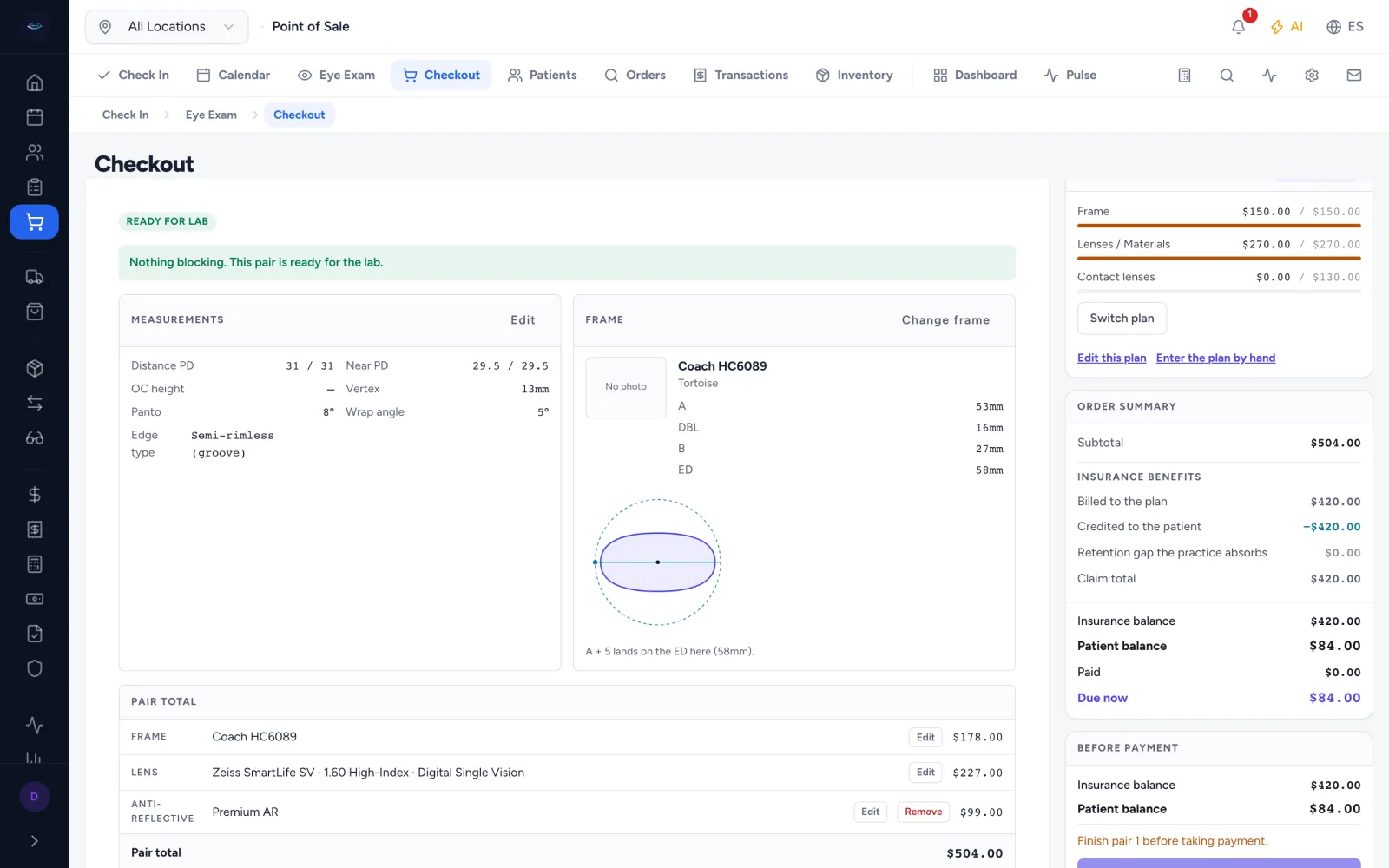Screen dimensions: 1389x868
Task: Open the glasses icon in sidebar
Action: [x=34, y=438]
